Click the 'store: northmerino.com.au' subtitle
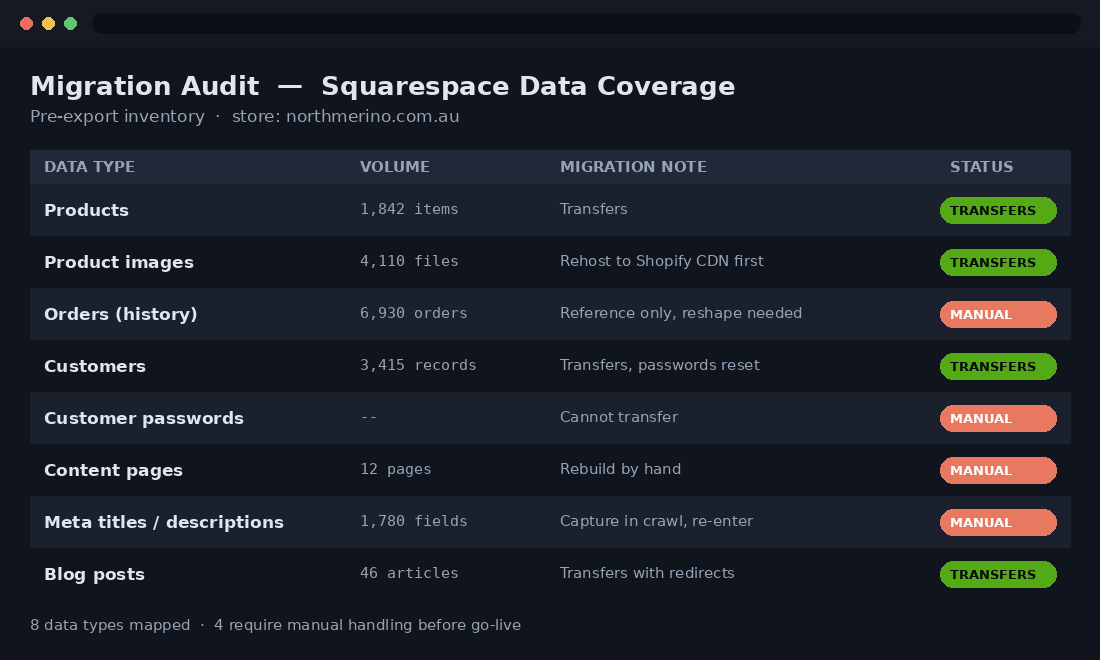The width and height of the screenshot is (1100, 660). 345,116
